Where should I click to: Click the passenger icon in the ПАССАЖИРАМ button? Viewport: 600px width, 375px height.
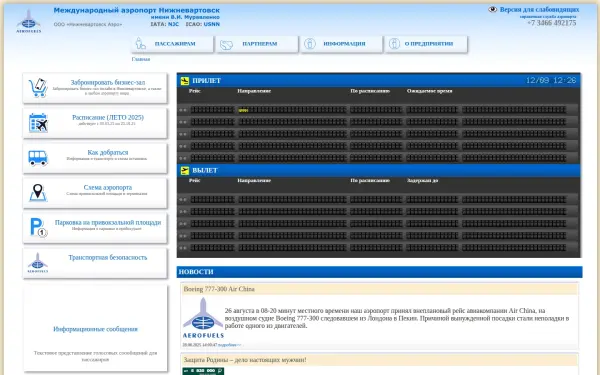point(140,44)
